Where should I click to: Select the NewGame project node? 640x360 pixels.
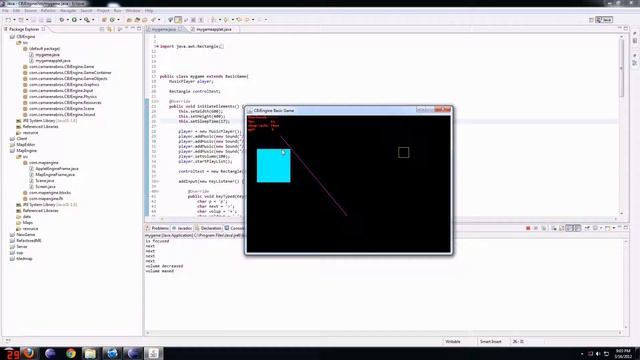[x=26, y=235]
